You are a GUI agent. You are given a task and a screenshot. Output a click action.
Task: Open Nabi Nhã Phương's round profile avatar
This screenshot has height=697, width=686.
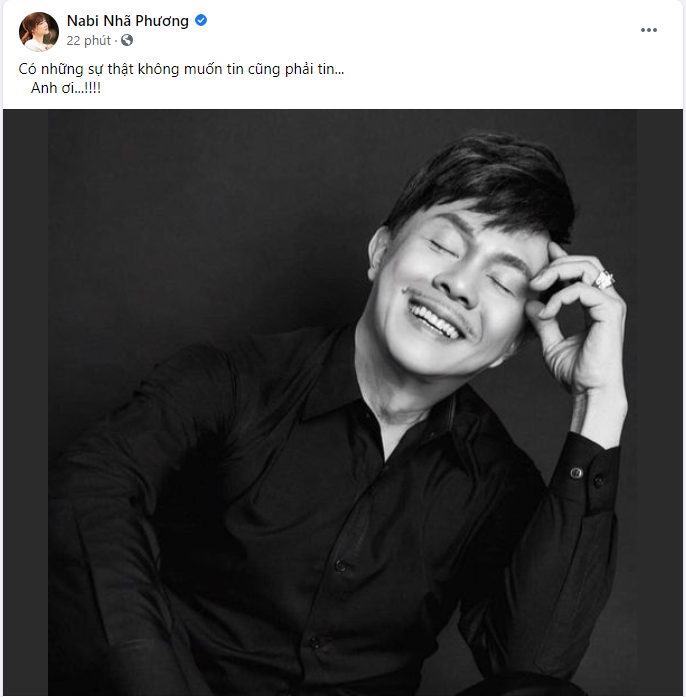pyautogui.click(x=39, y=32)
